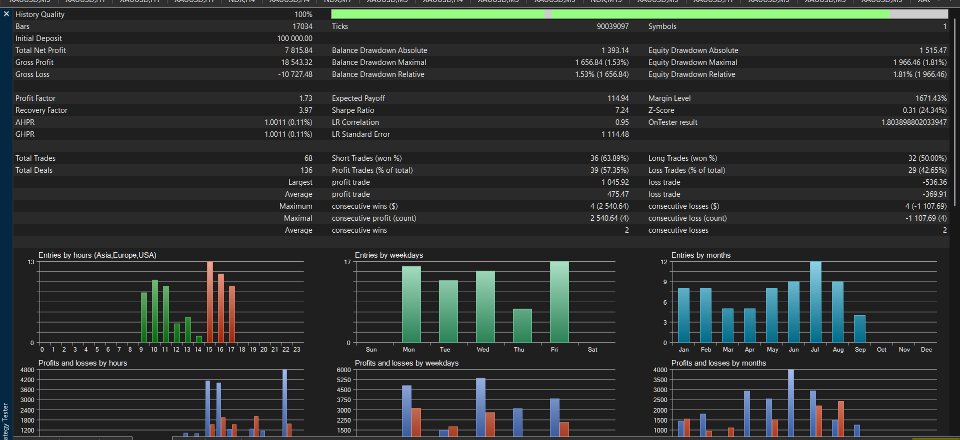Select the OnTester result value 1.803898802033947
The width and height of the screenshot is (960, 440).
click(x=914, y=122)
